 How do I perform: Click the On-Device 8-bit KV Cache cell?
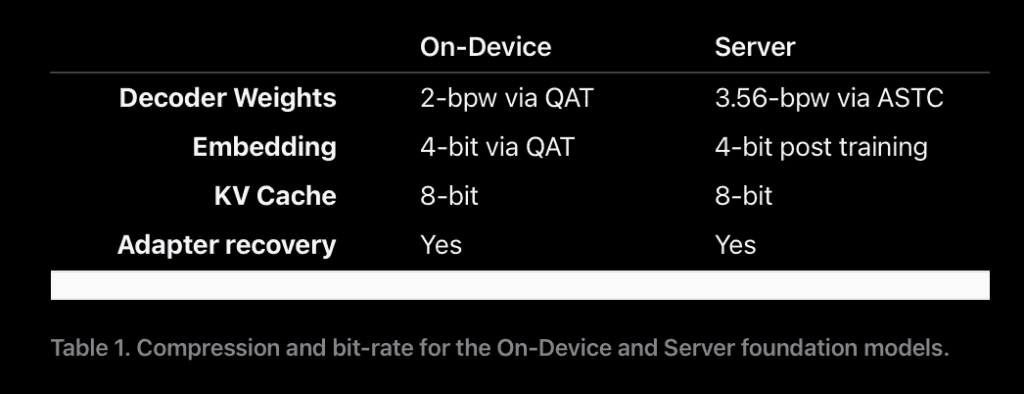[449, 195]
